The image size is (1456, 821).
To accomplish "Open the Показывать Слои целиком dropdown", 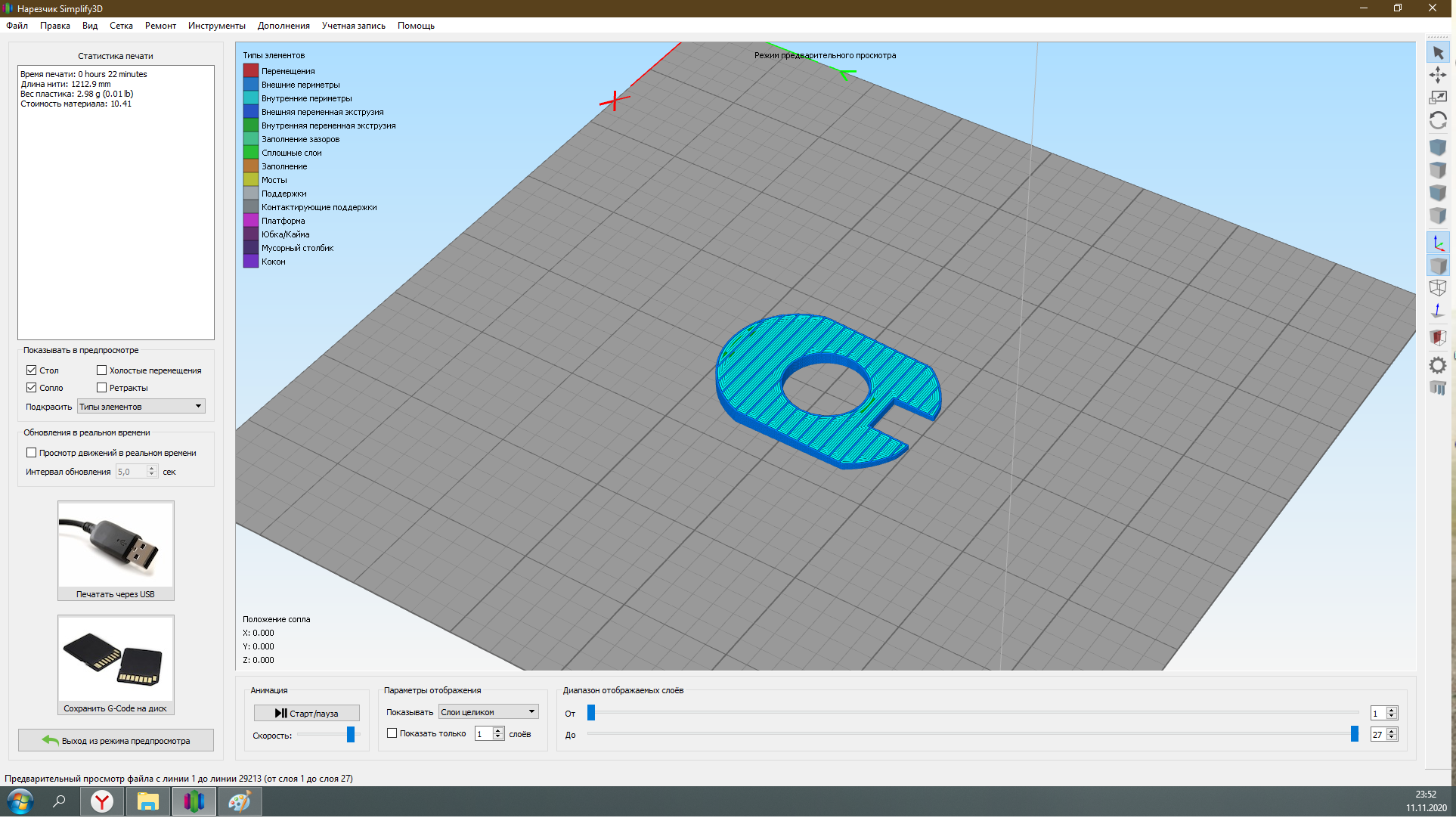I will (x=488, y=711).
